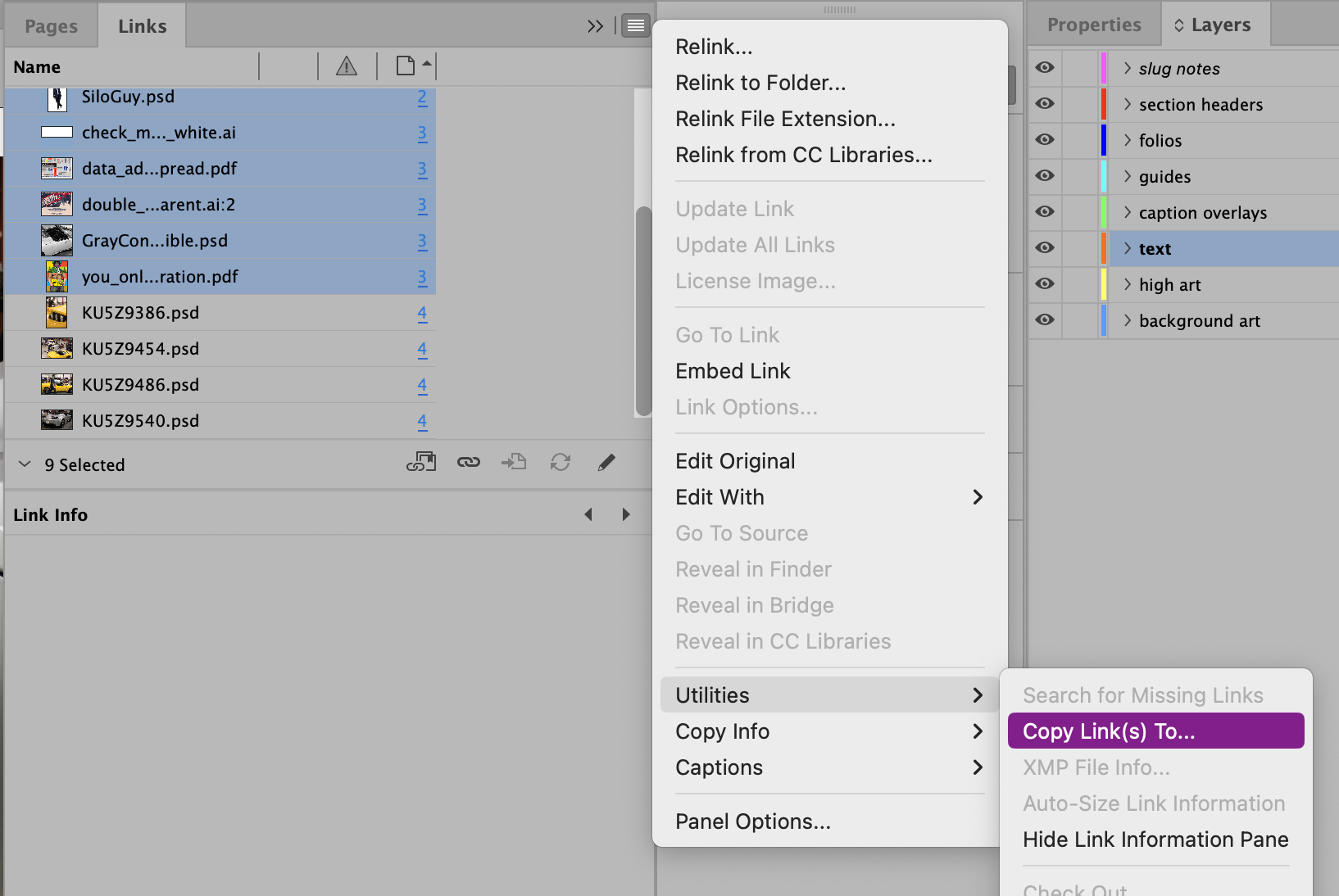Hide the slug notes layer

click(x=1045, y=68)
